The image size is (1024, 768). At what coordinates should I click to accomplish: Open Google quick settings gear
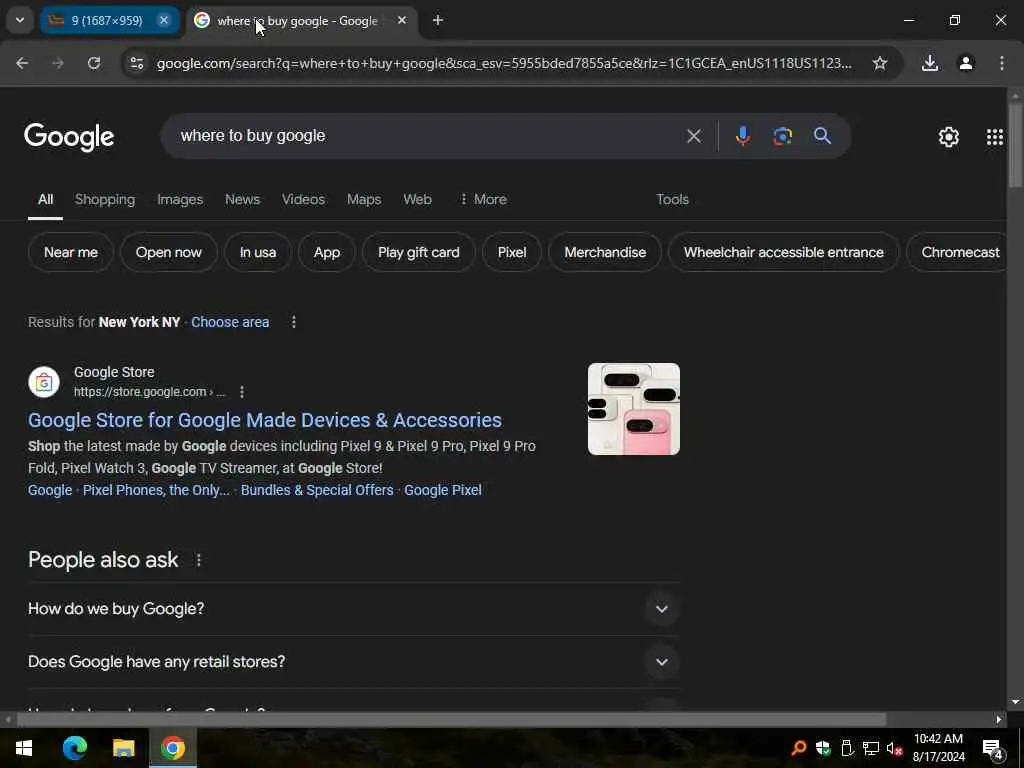pos(949,136)
